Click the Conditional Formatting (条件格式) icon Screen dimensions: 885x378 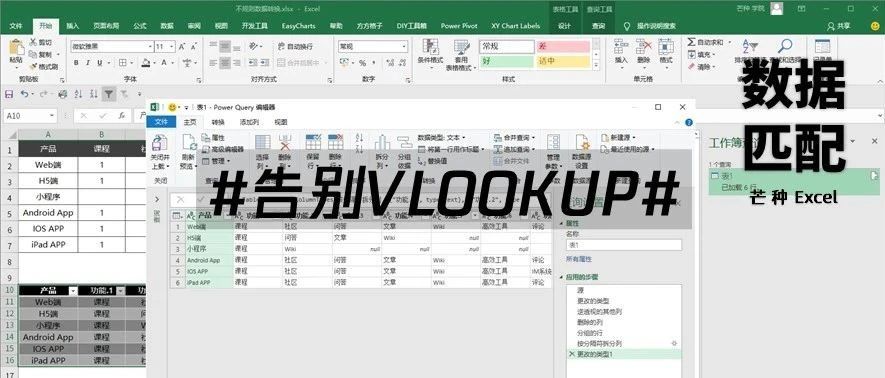pyautogui.click(x=431, y=54)
